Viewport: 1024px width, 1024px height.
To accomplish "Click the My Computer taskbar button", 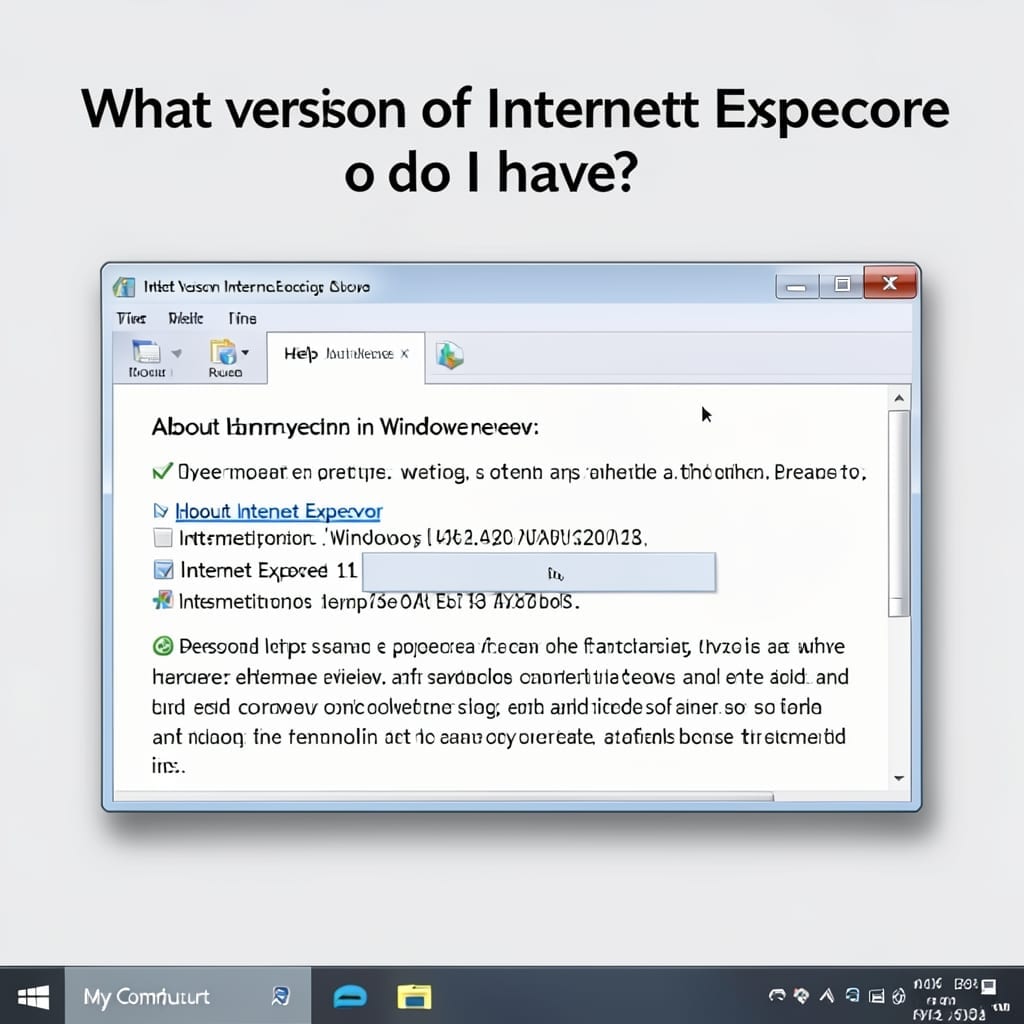I will [187, 996].
